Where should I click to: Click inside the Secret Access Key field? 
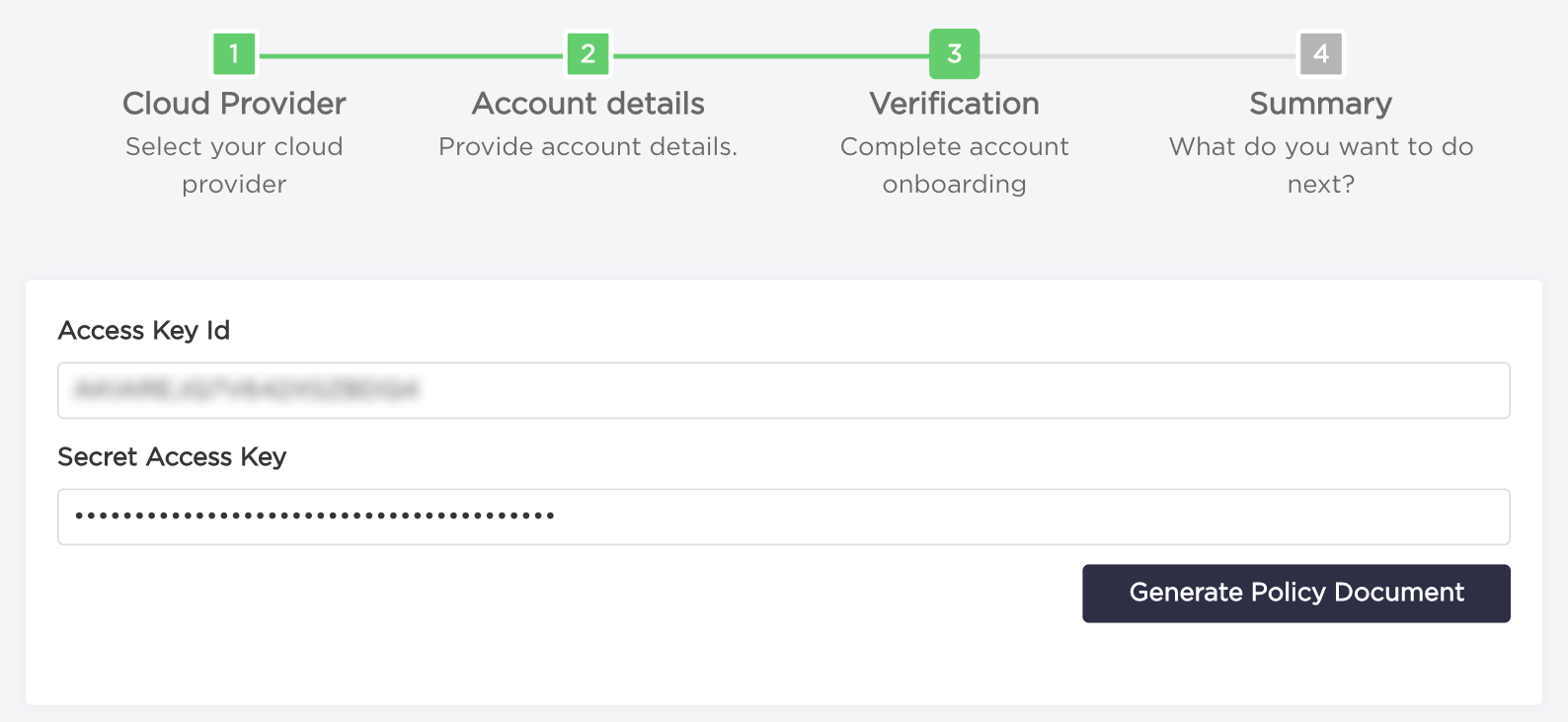(784, 516)
